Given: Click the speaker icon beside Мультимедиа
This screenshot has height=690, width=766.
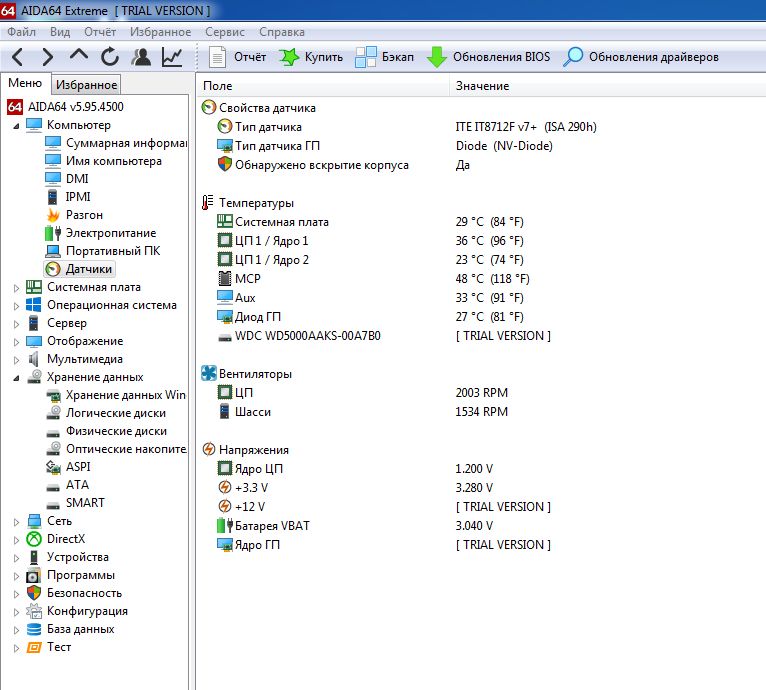Looking at the screenshot, I should (x=34, y=359).
